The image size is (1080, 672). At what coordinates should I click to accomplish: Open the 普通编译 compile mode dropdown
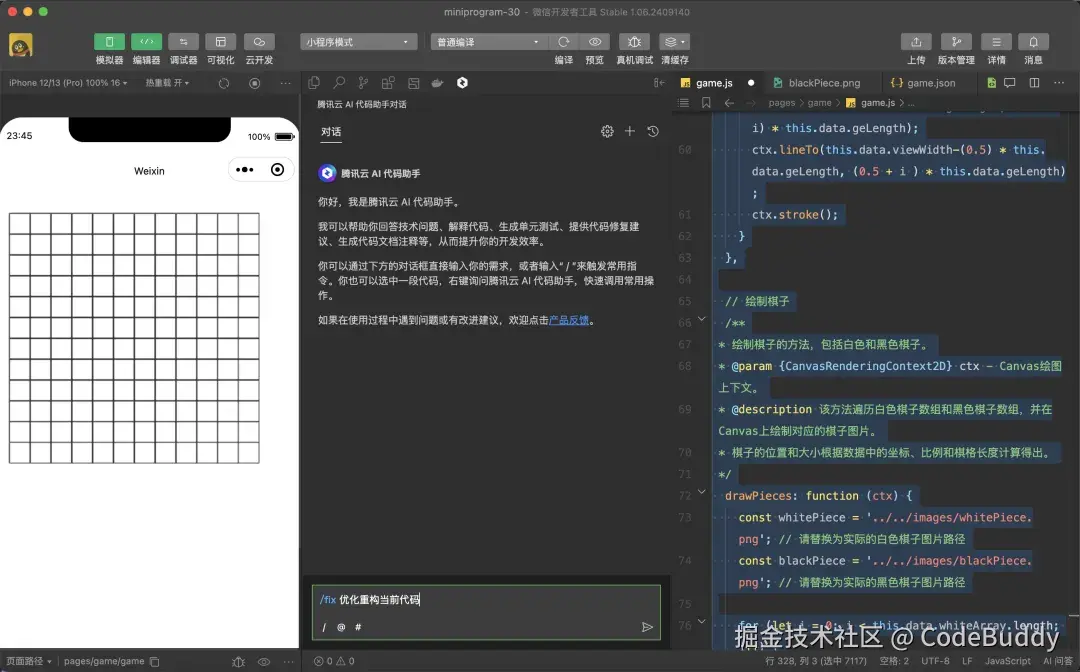(x=488, y=41)
